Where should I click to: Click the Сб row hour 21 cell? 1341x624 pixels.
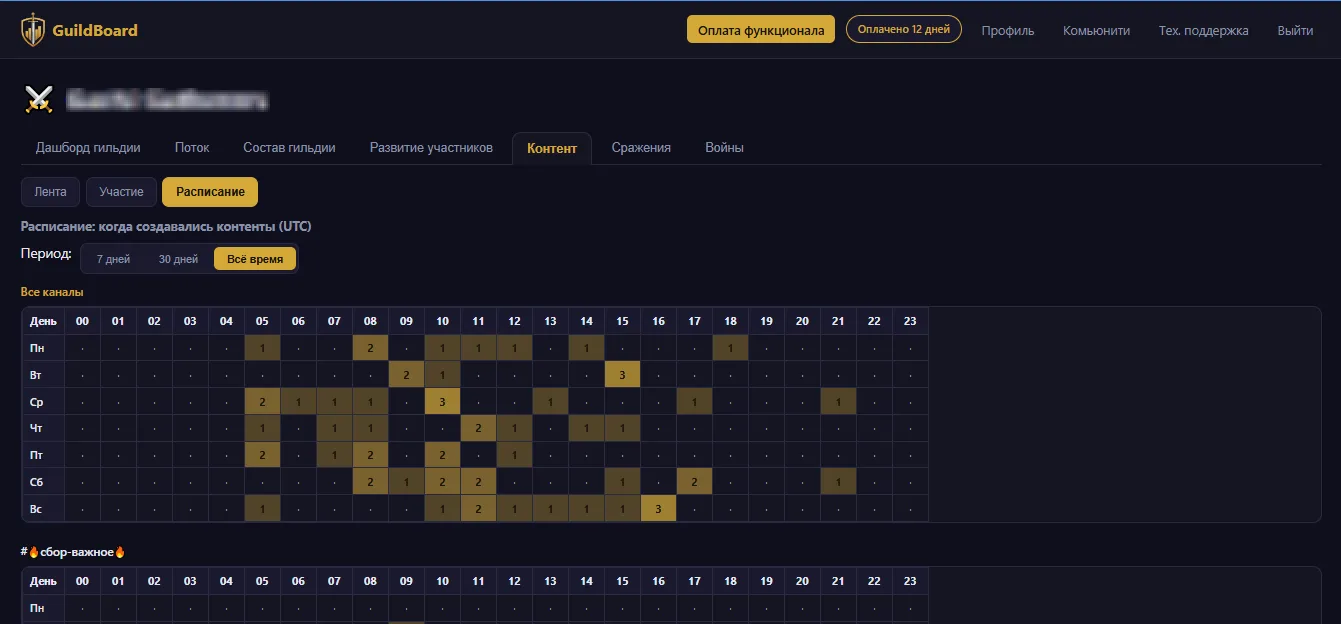pos(838,482)
